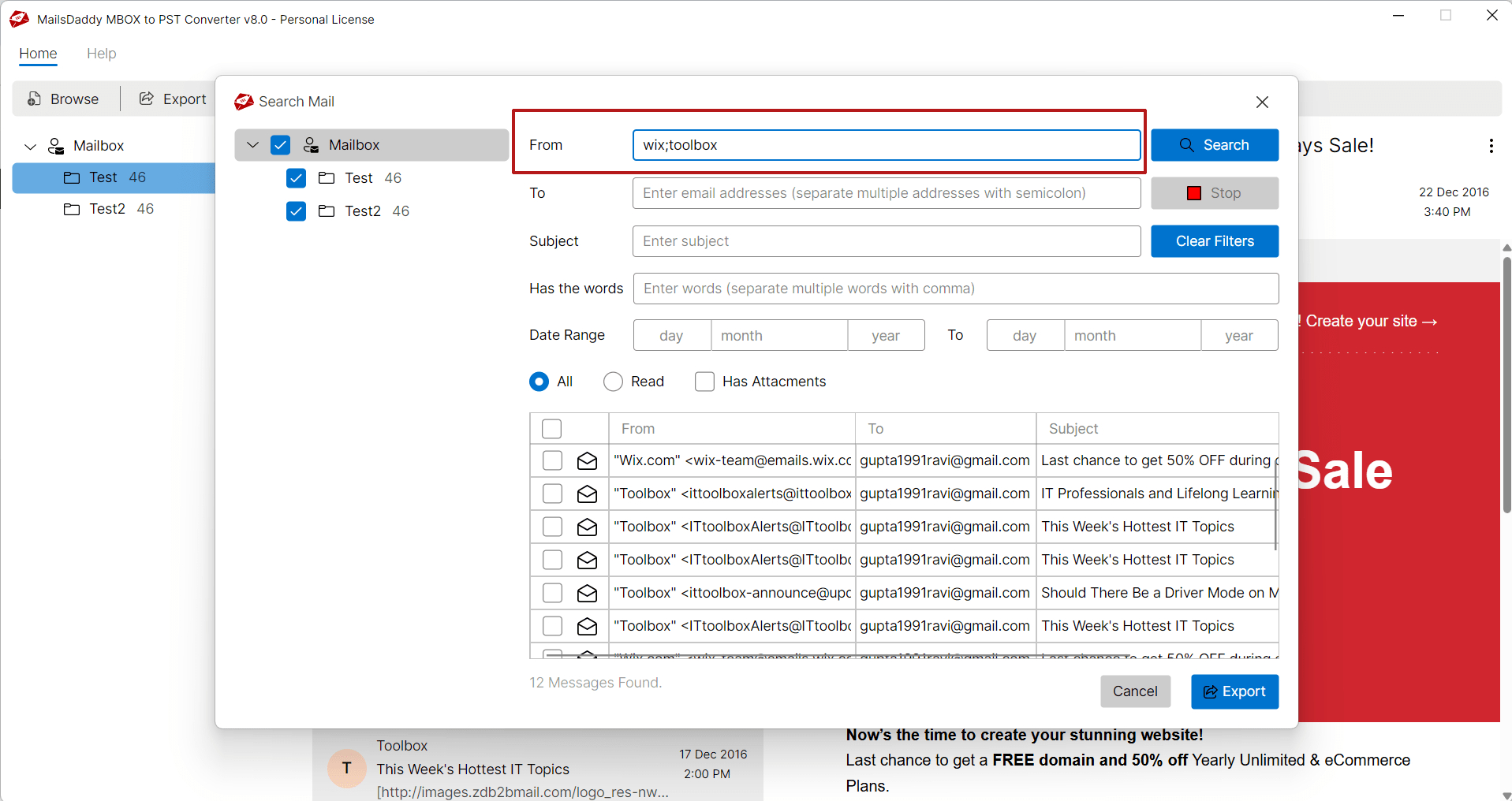This screenshot has height=801, width=1512.
Task: Collapse Mailbox node in Search Mail dialog
Action: point(252,145)
